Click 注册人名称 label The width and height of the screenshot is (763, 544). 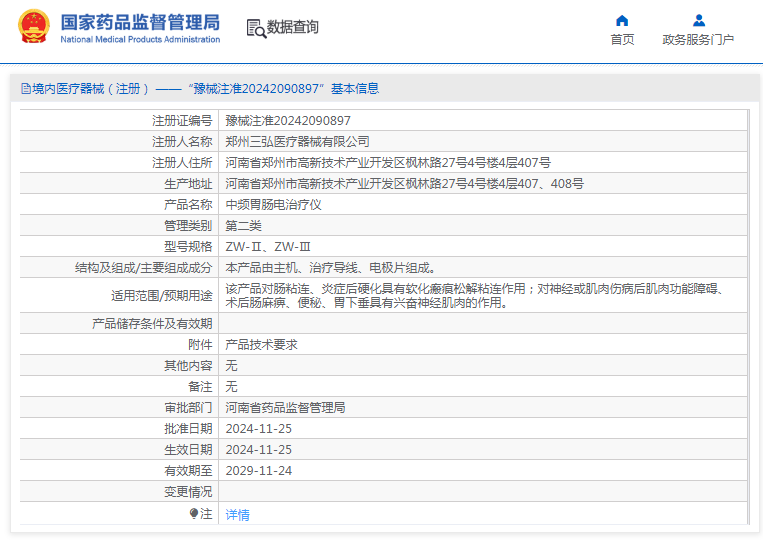(182, 142)
